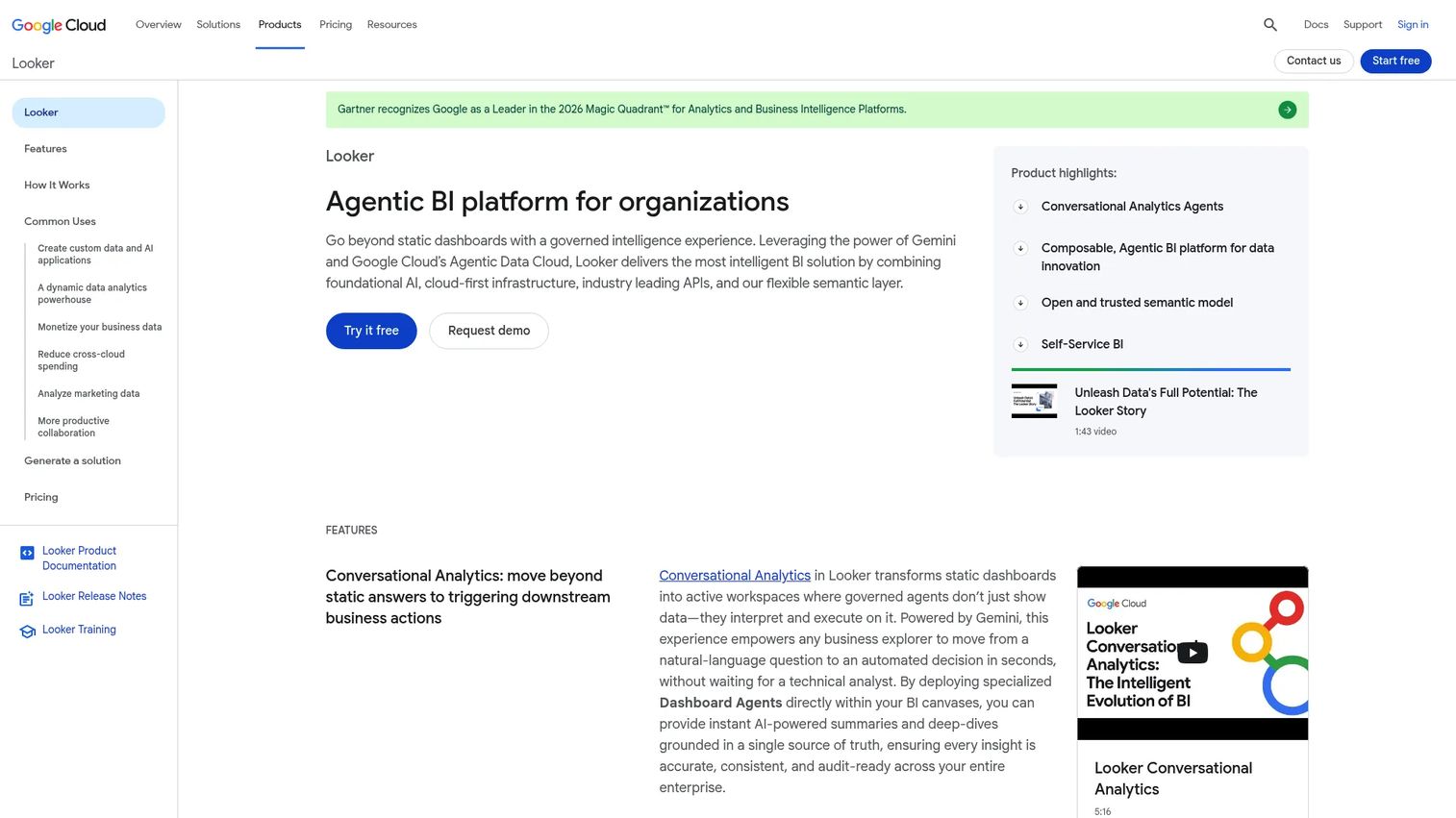Viewport: 1456px width, 818px height.
Task: Open the Looker Story video thumbnail
Action: [x=1034, y=401]
